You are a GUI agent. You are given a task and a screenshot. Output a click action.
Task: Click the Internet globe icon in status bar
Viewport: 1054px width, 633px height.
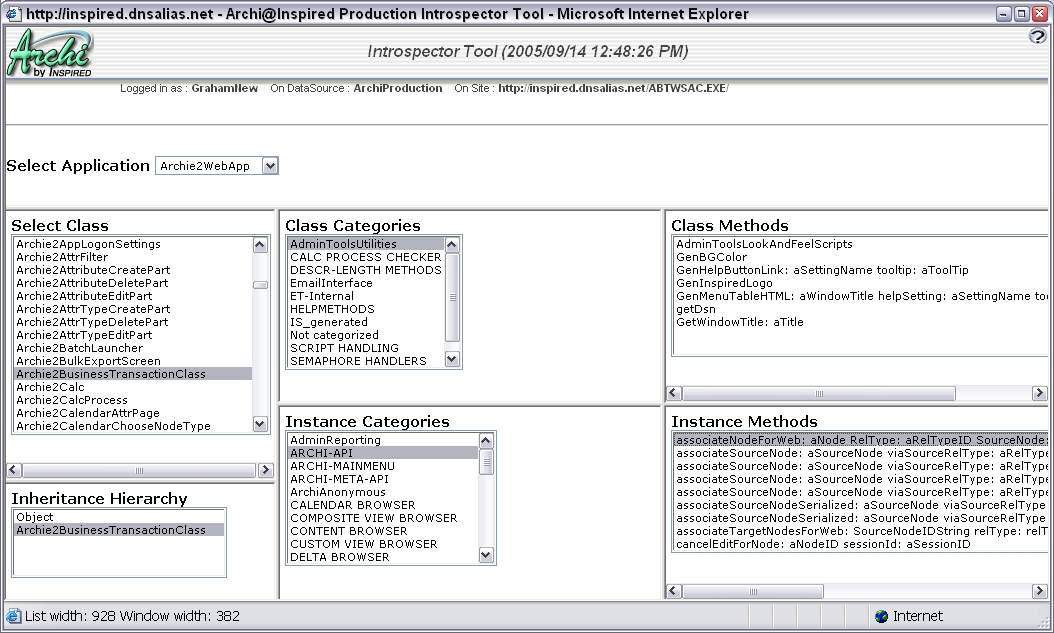click(x=879, y=616)
